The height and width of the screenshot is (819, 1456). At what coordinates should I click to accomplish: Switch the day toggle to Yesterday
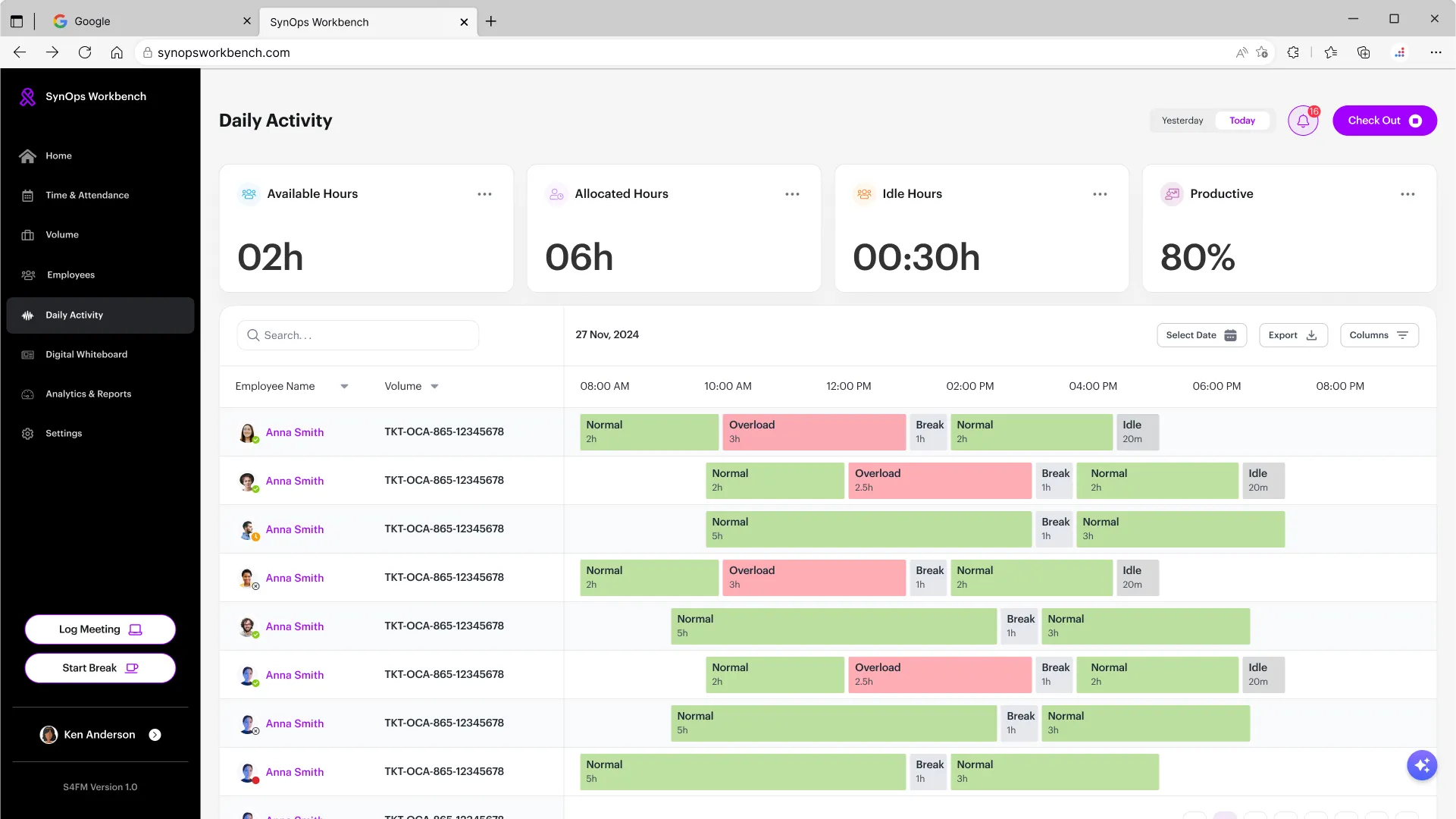point(1182,121)
